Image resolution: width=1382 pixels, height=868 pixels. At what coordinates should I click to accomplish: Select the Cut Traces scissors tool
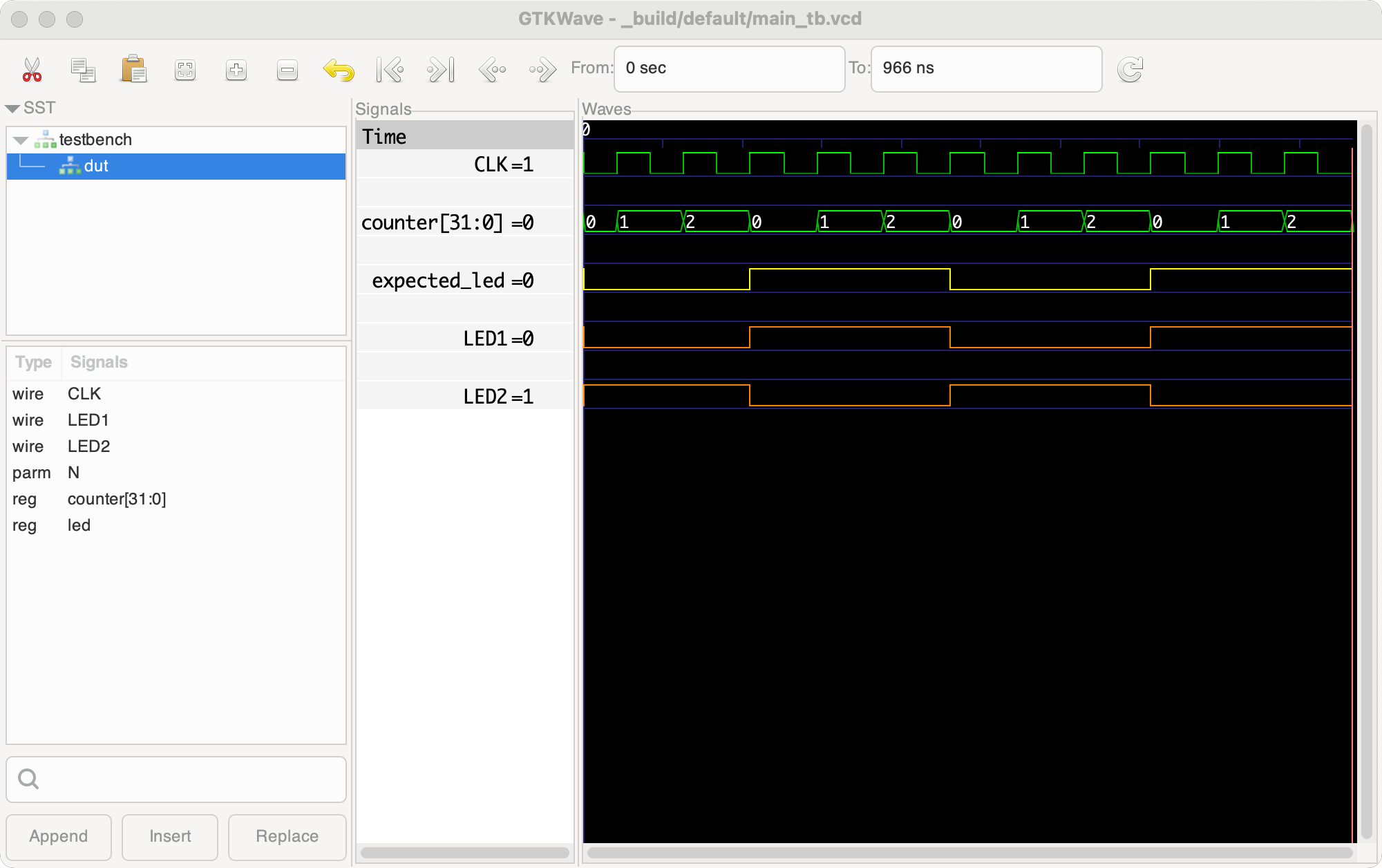pyautogui.click(x=32, y=69)
